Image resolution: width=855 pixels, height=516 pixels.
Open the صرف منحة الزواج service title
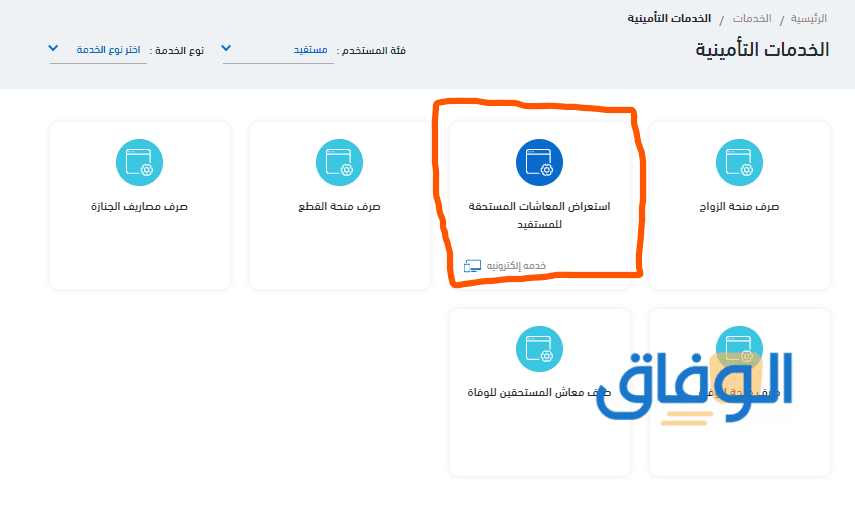[739, 207]
